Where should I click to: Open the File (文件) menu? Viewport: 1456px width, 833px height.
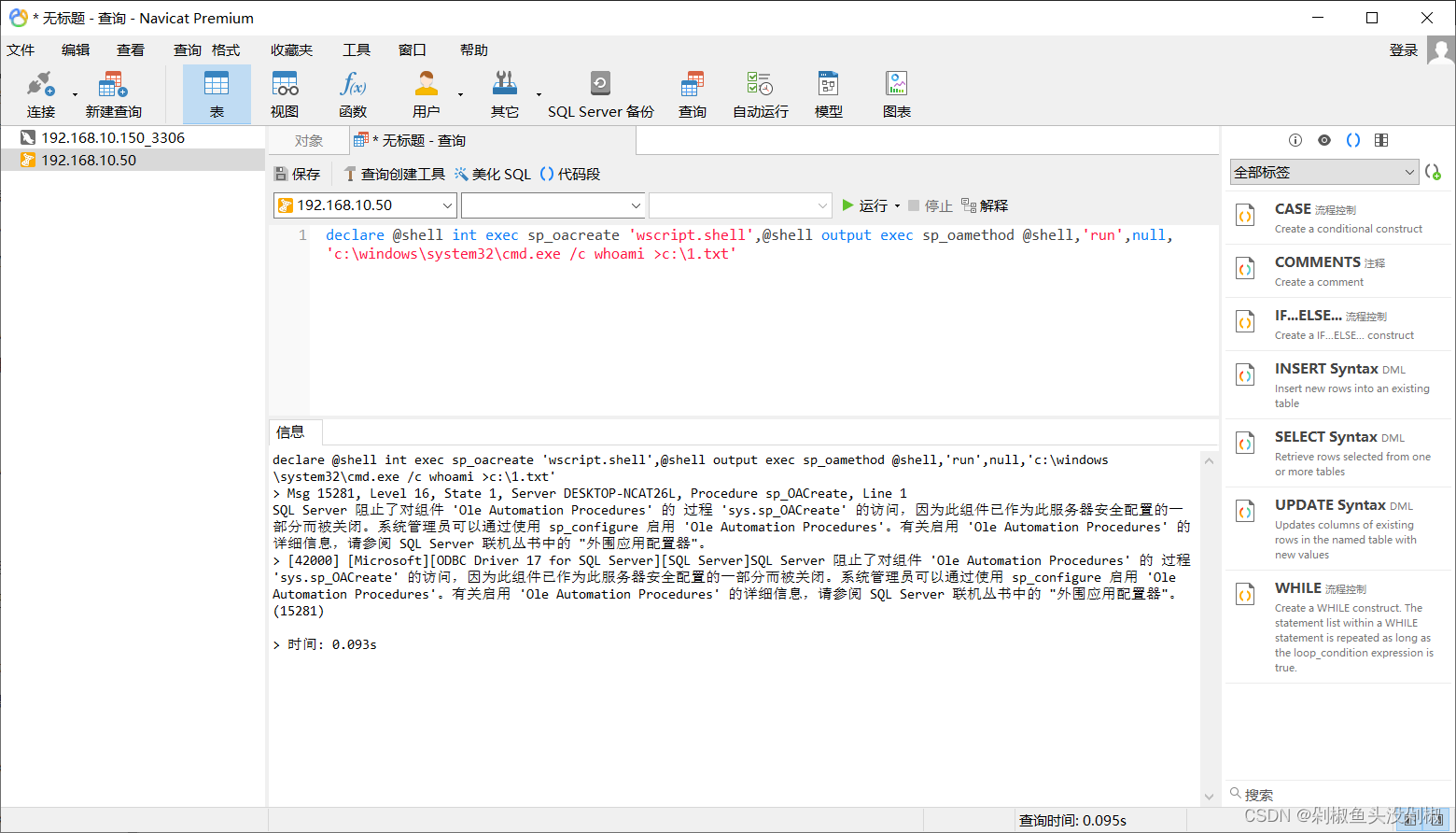(x=21, y=50)
